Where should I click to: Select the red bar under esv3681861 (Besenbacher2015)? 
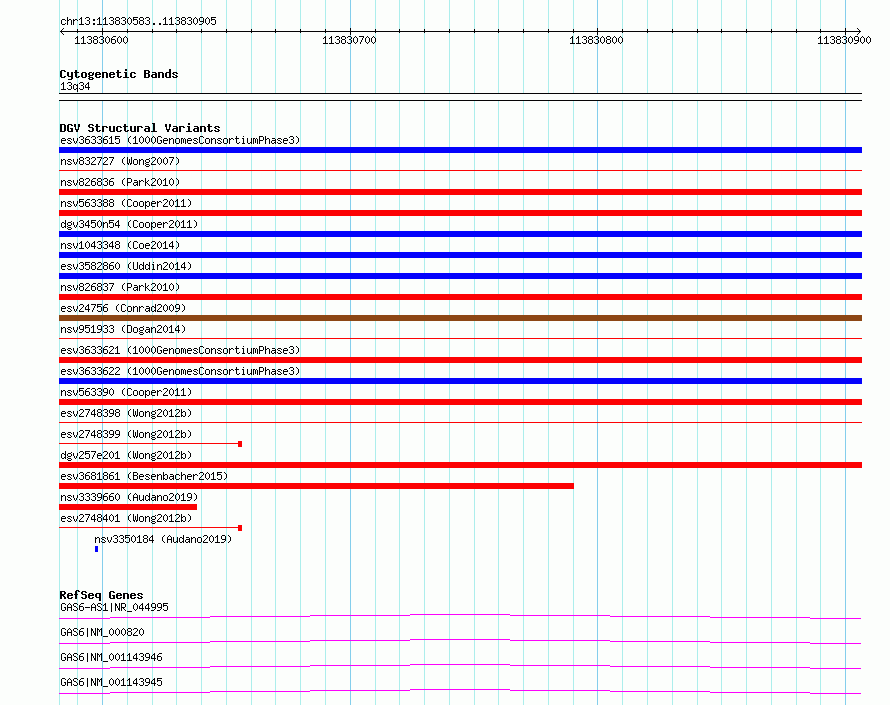316,486
